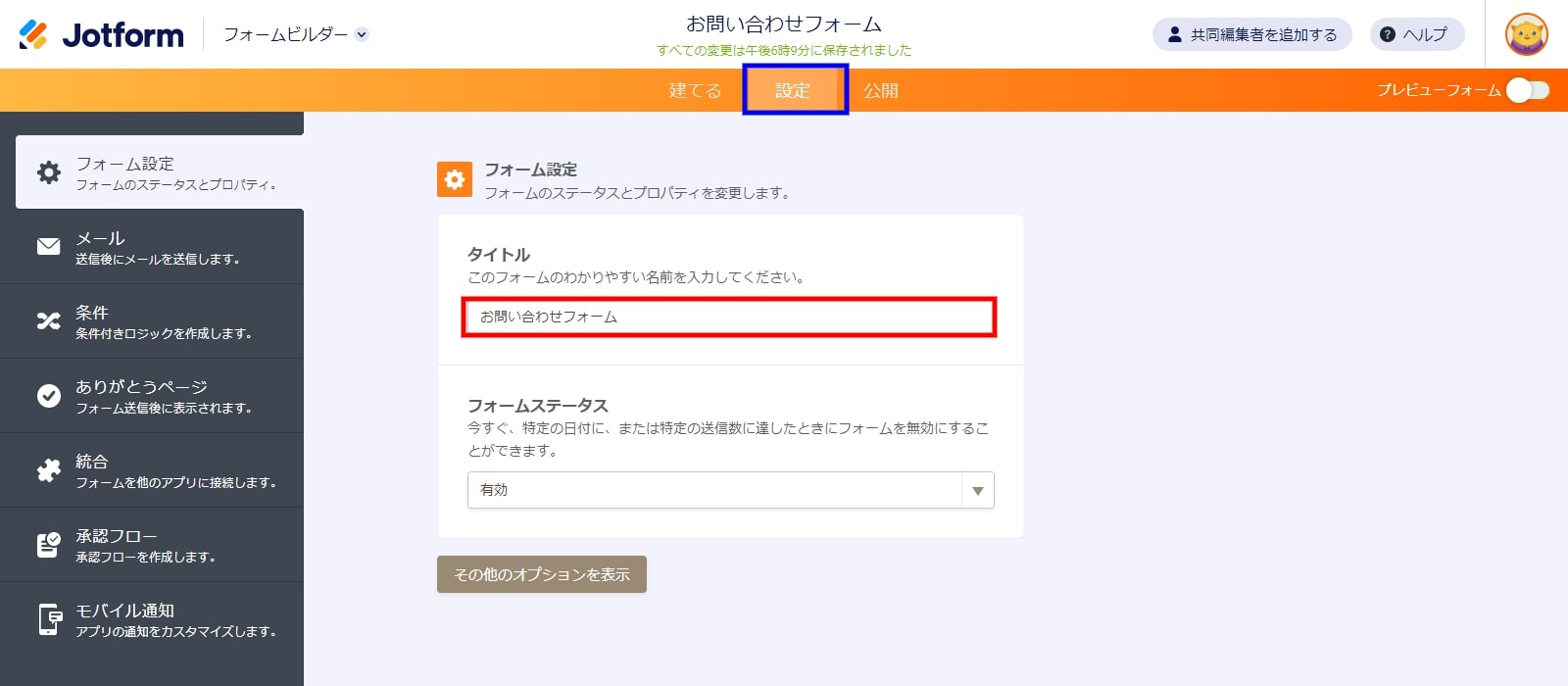
Task: Click その他のオプションを表示 button
Action: (x=541, y=574)
